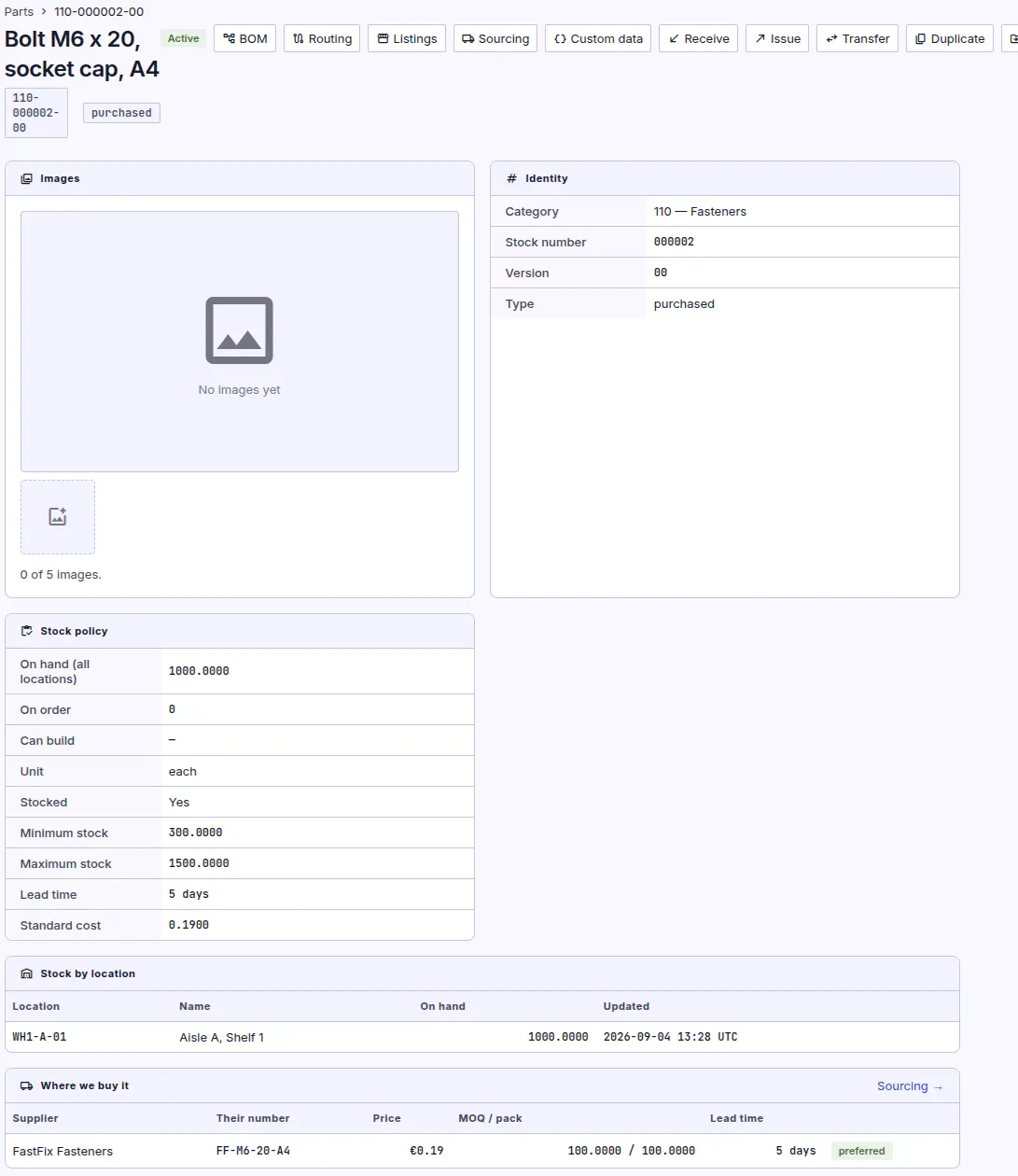Click the price €0.19

(426, 1151)
